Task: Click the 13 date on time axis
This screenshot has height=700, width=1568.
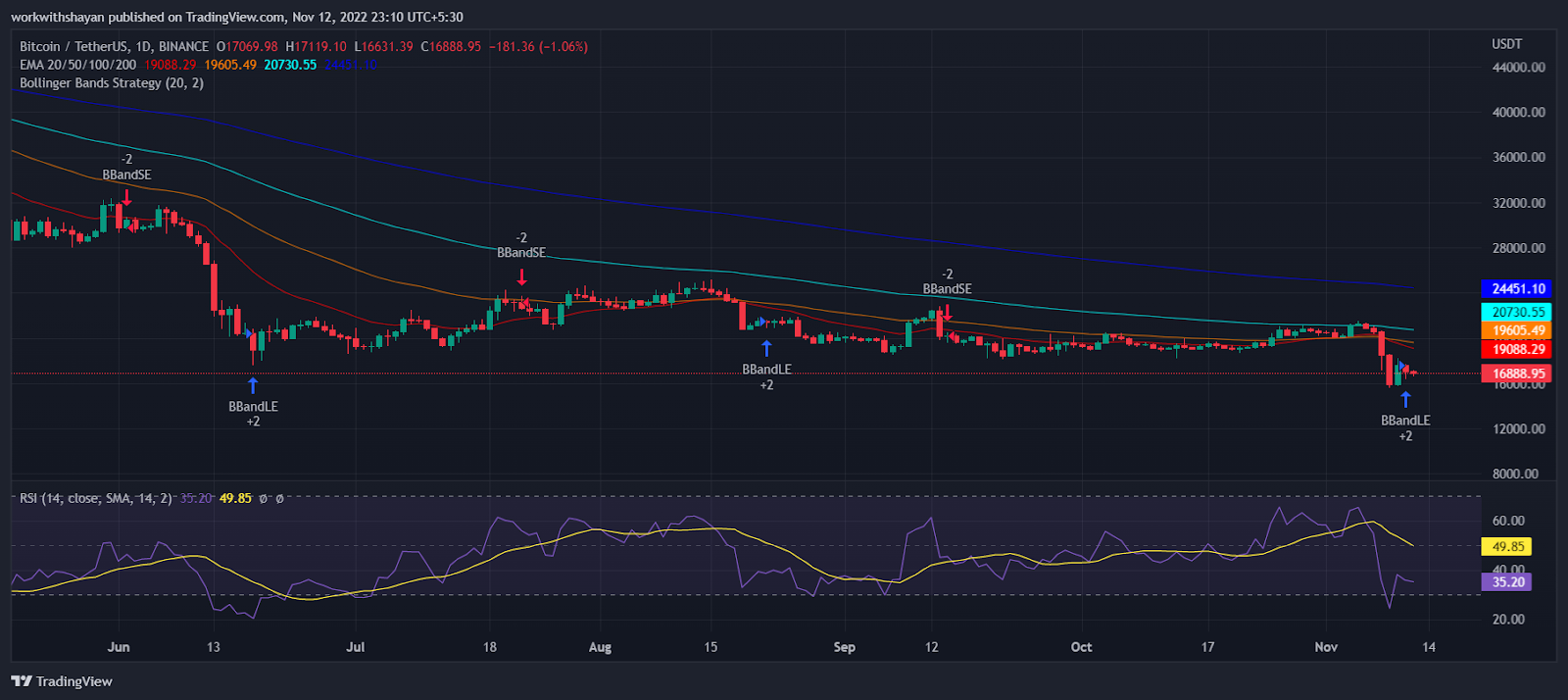Action: 214,647
